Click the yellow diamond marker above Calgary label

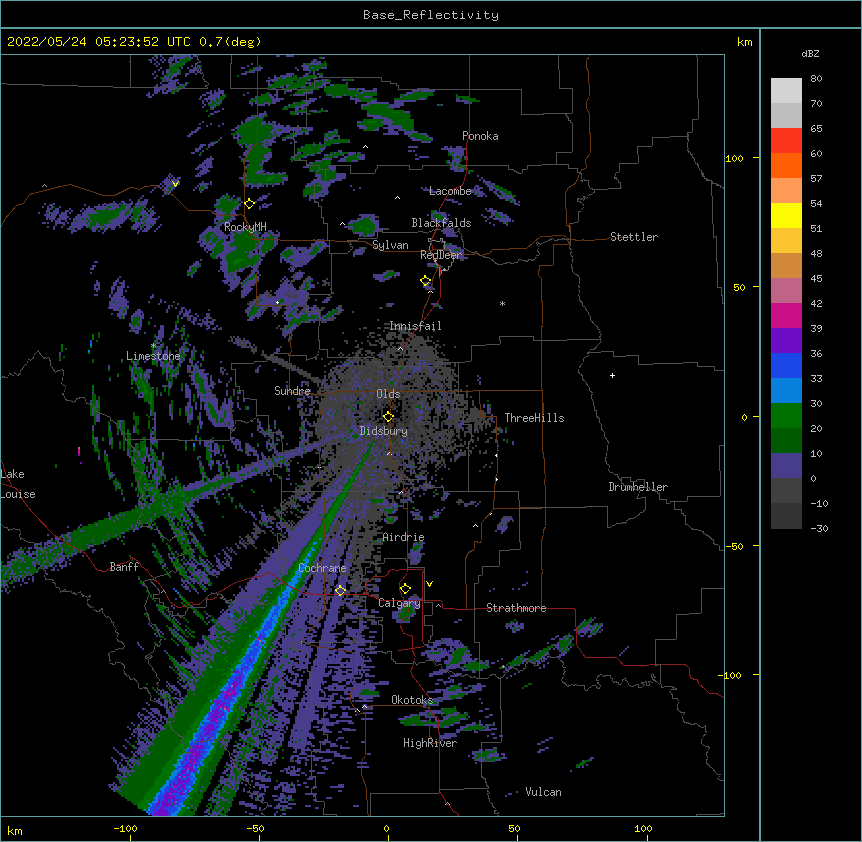tap(405, 589)
